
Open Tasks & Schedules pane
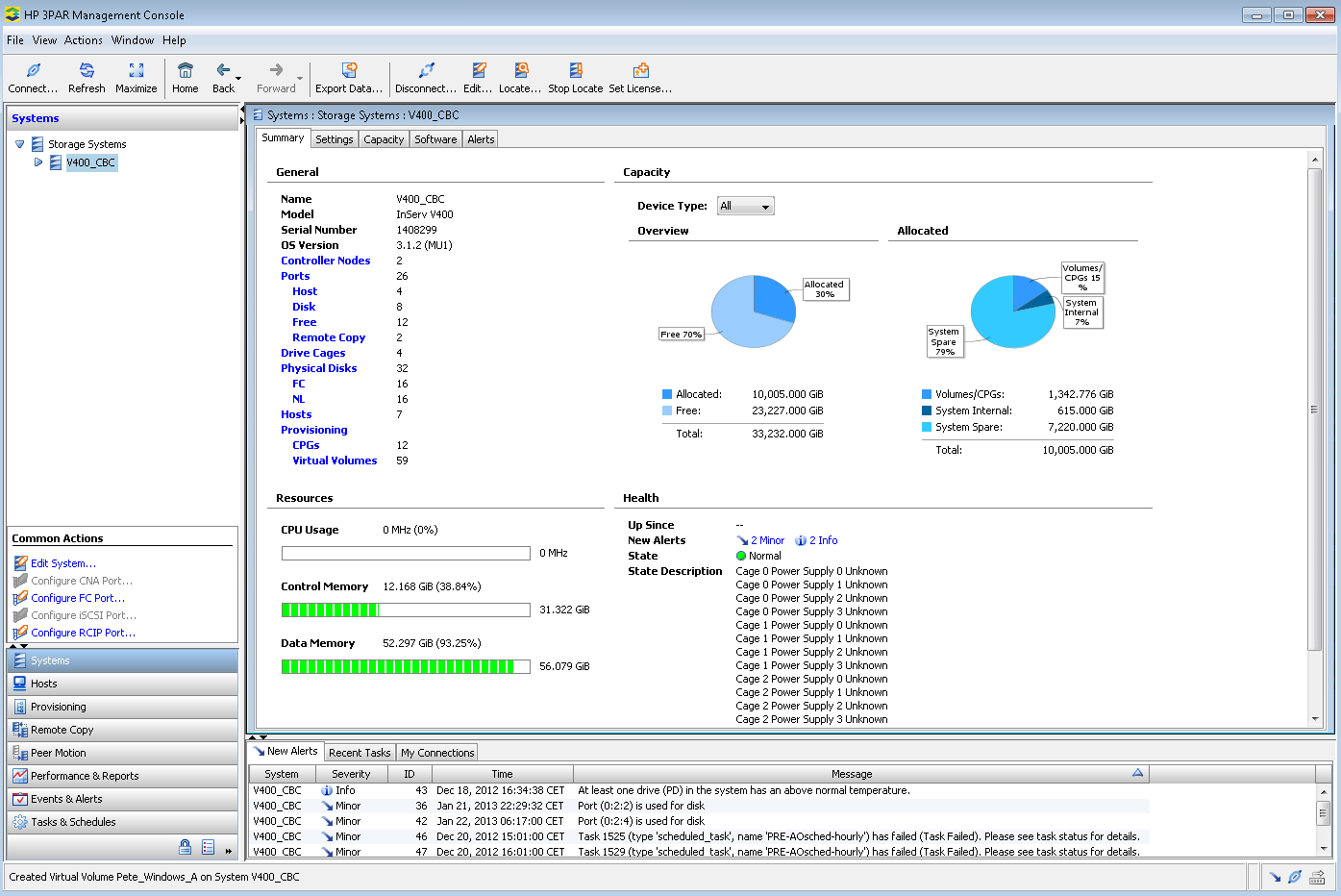[122, 822]
